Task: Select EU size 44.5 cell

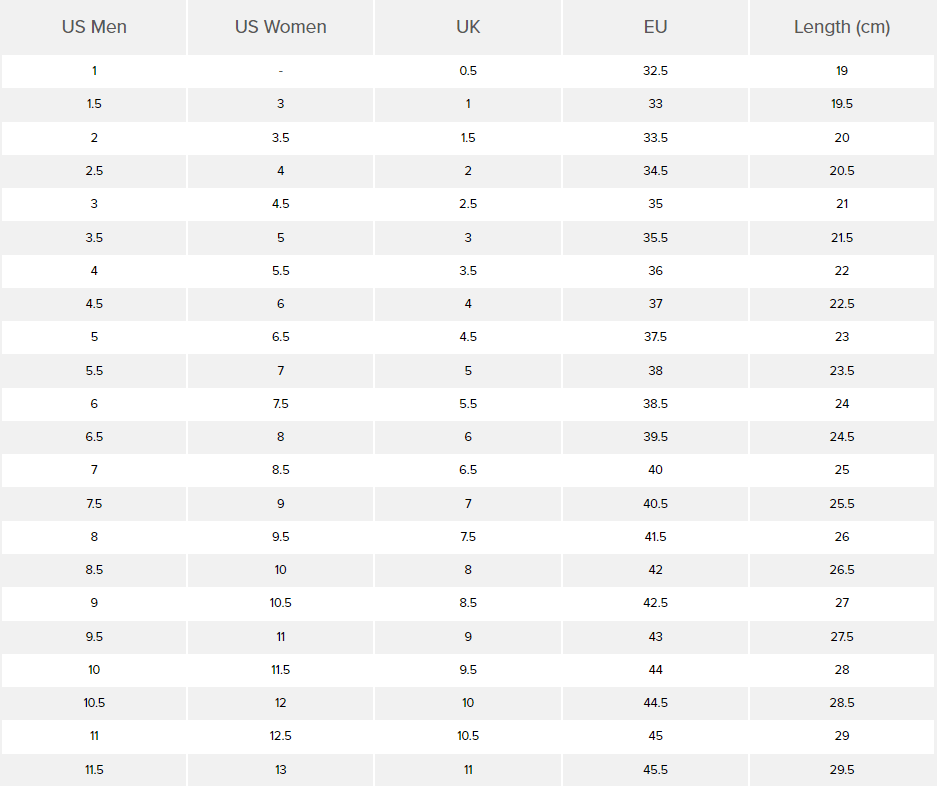Action: [x=655, y=703]
